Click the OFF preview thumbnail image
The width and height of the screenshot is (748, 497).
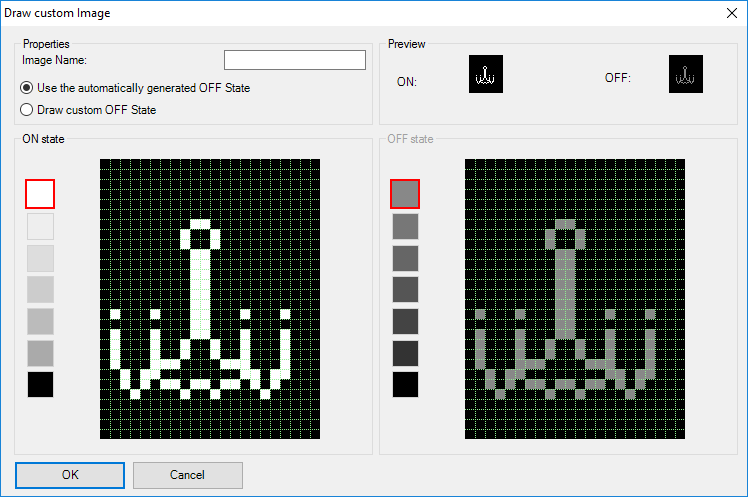pyautogui.click(x=685, y=74)
